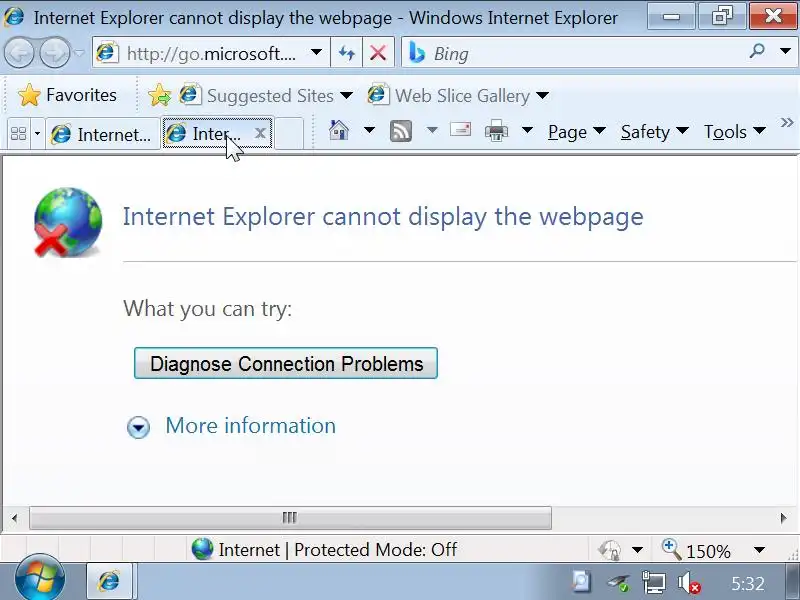Show more command bar items chevron
The width and height of the screenshot is (800, 600).
coord(787,122)
